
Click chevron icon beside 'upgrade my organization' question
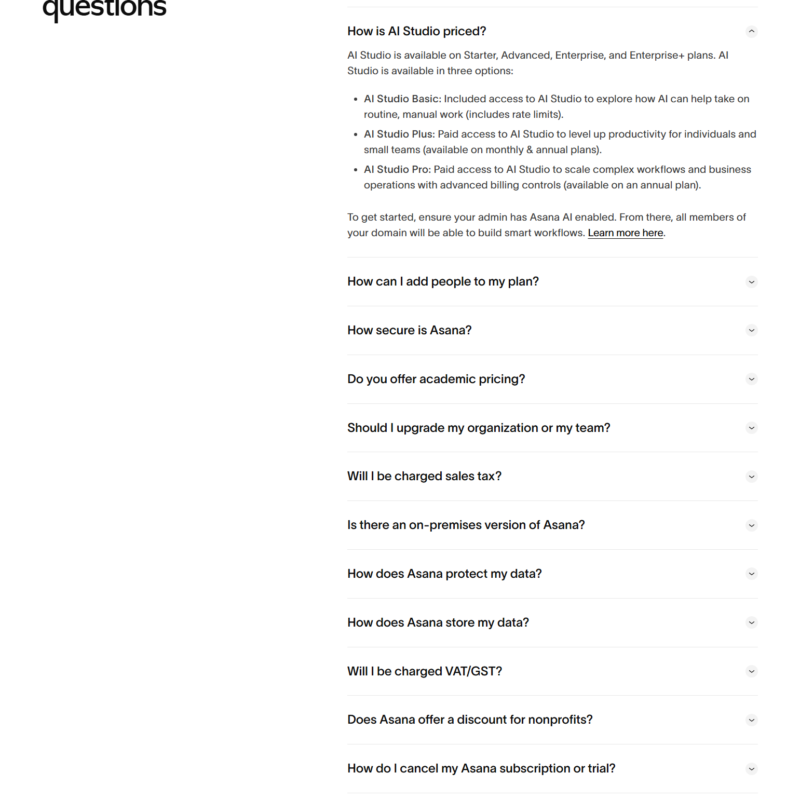click(x=752, y=428)
